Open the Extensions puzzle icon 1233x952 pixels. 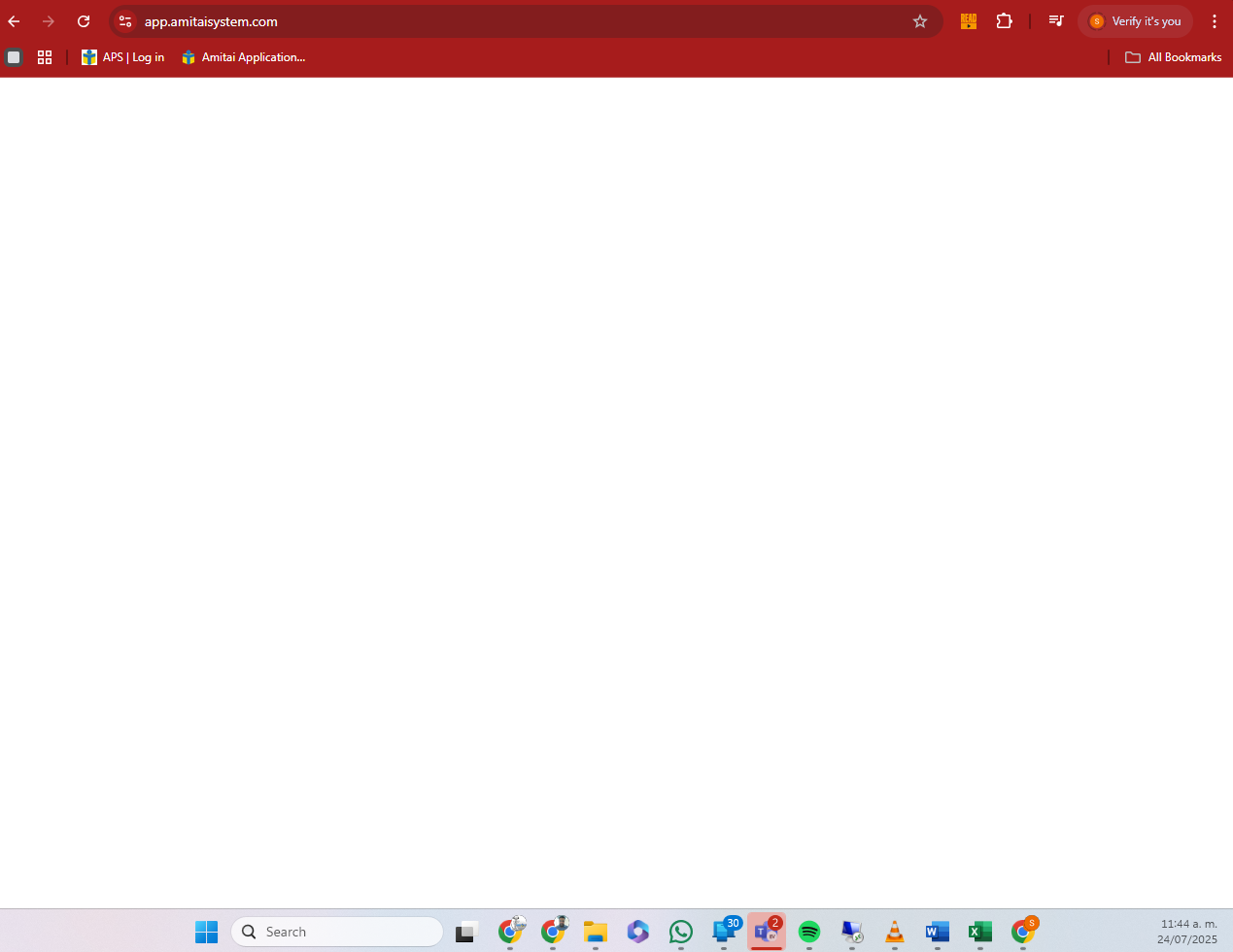pos(1004,21)
